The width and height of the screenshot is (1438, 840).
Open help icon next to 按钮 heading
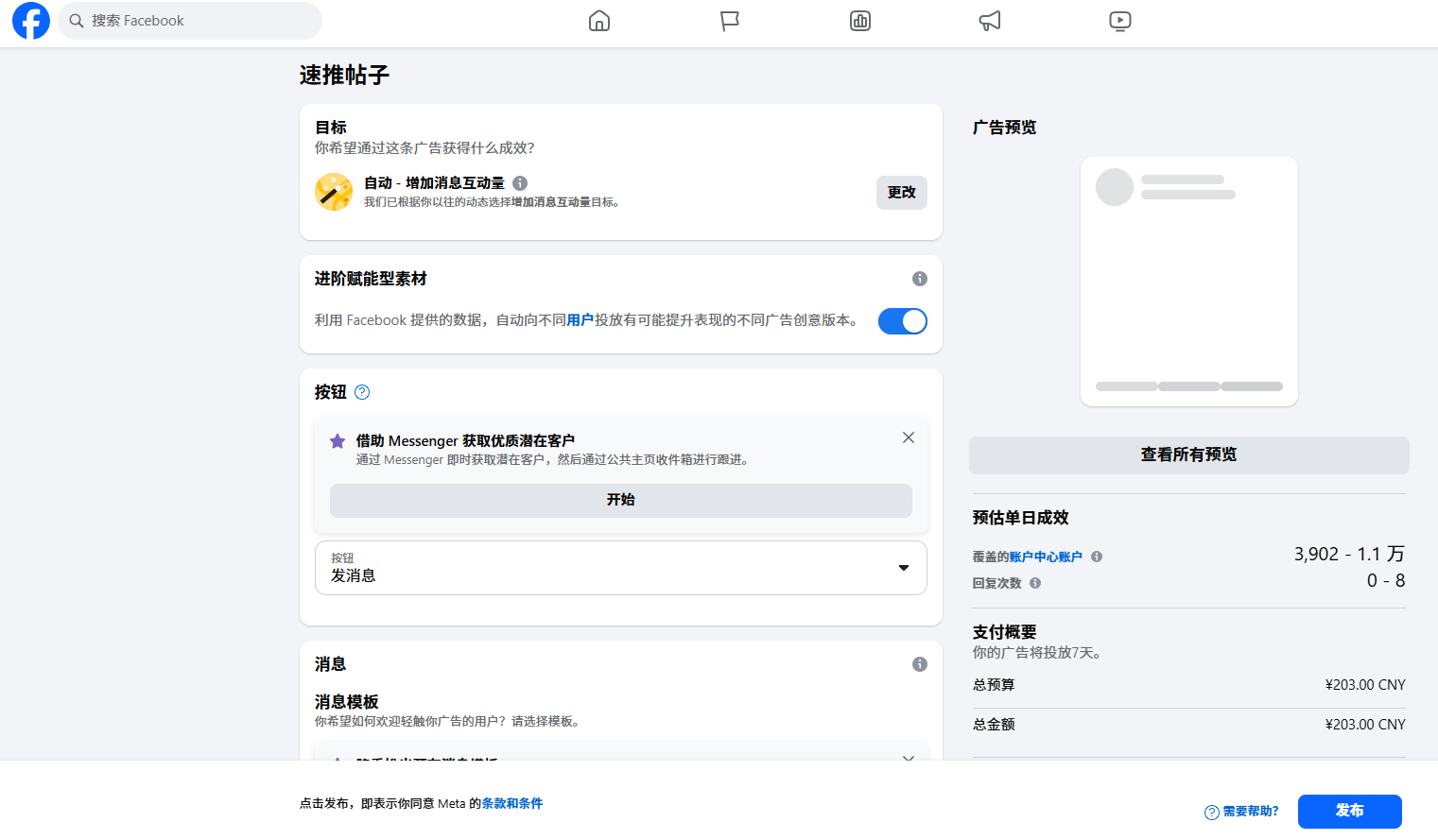(x=362, y=392)
